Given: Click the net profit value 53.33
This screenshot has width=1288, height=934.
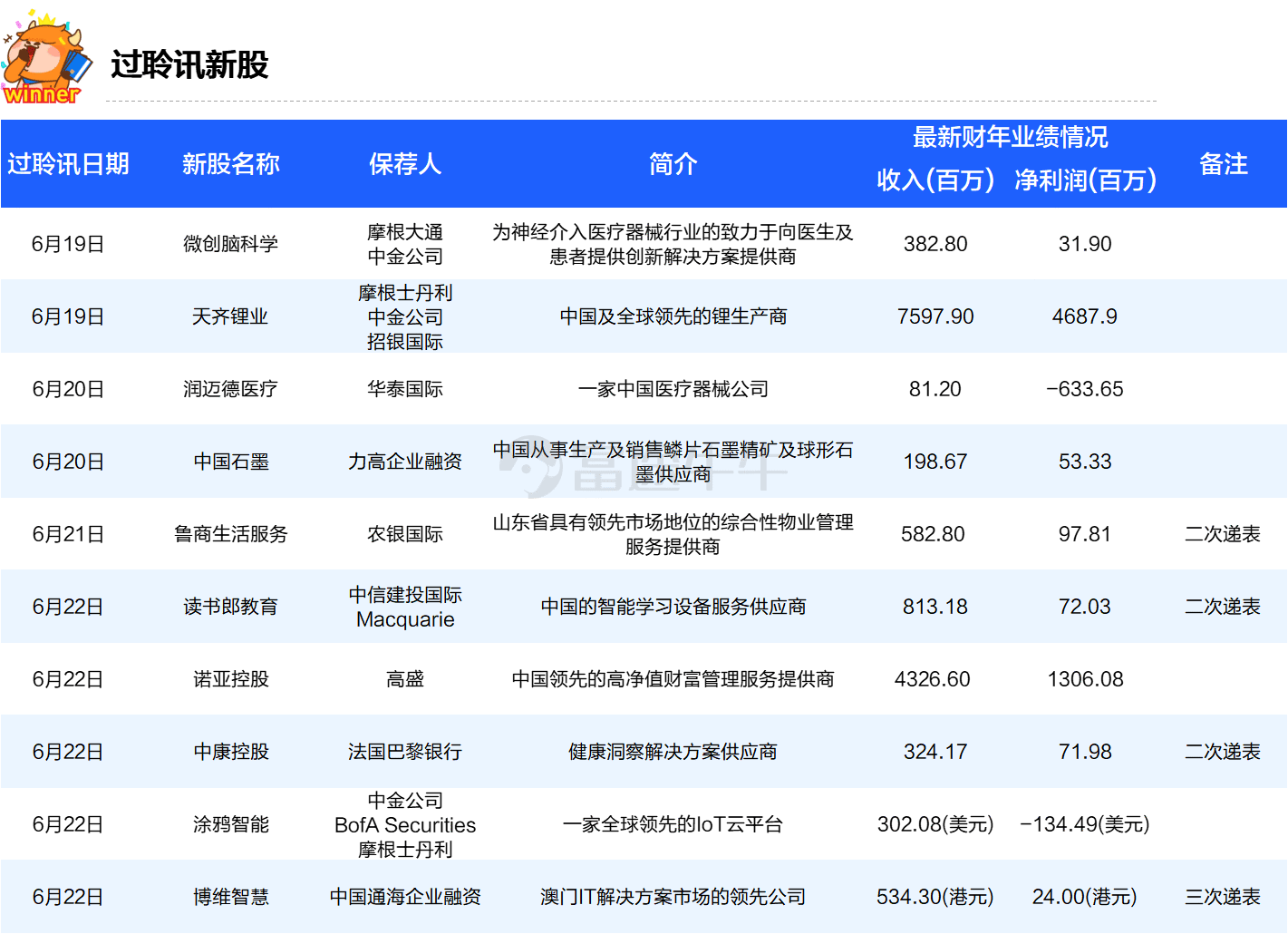Looking at the screenshot, I should (1085, 462).
